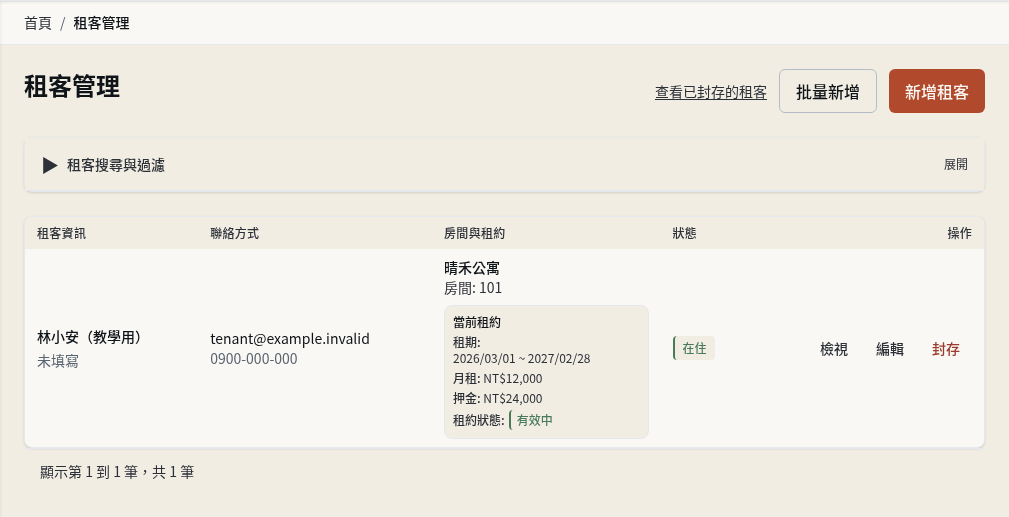The height and width of the screenshot is (517, 1009).
Task: Click pagination text 顯示第 1 到 1 筆
Action: tap(89, 472)
